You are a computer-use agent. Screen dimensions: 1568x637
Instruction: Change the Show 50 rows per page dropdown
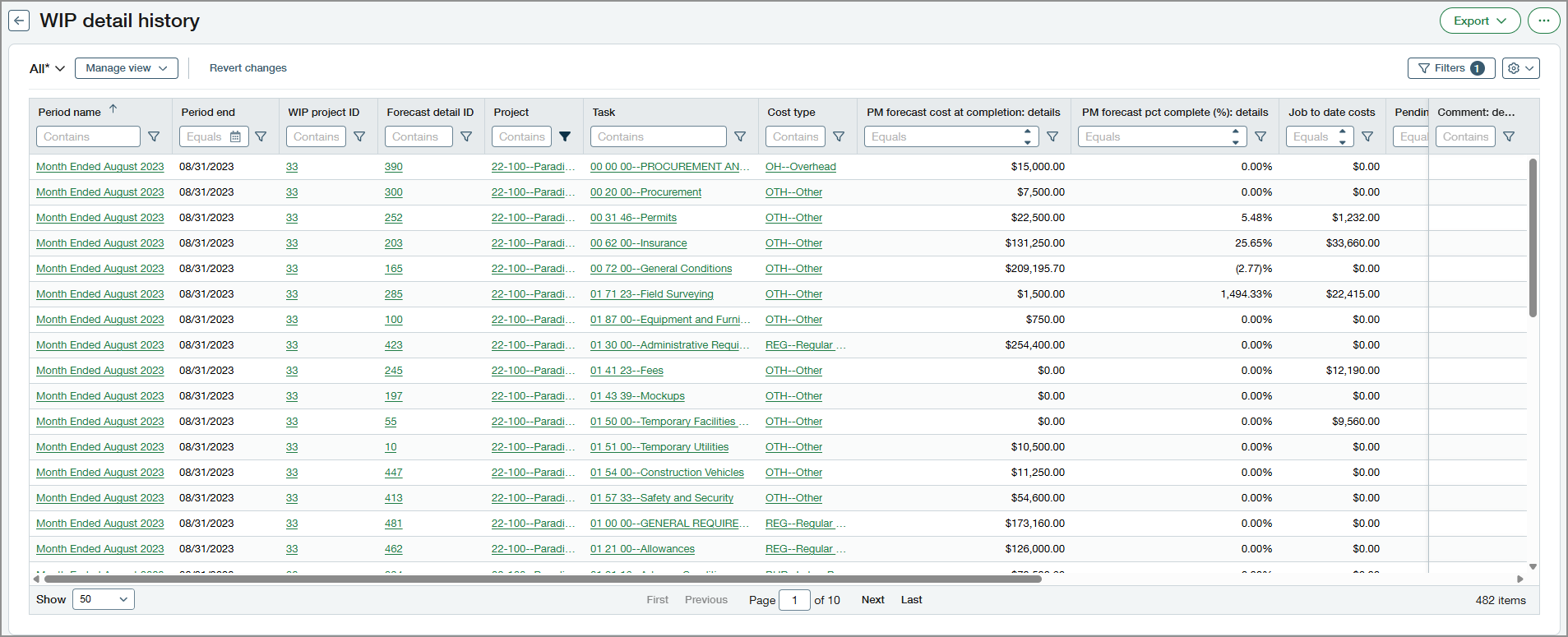(x=104, y=599)
